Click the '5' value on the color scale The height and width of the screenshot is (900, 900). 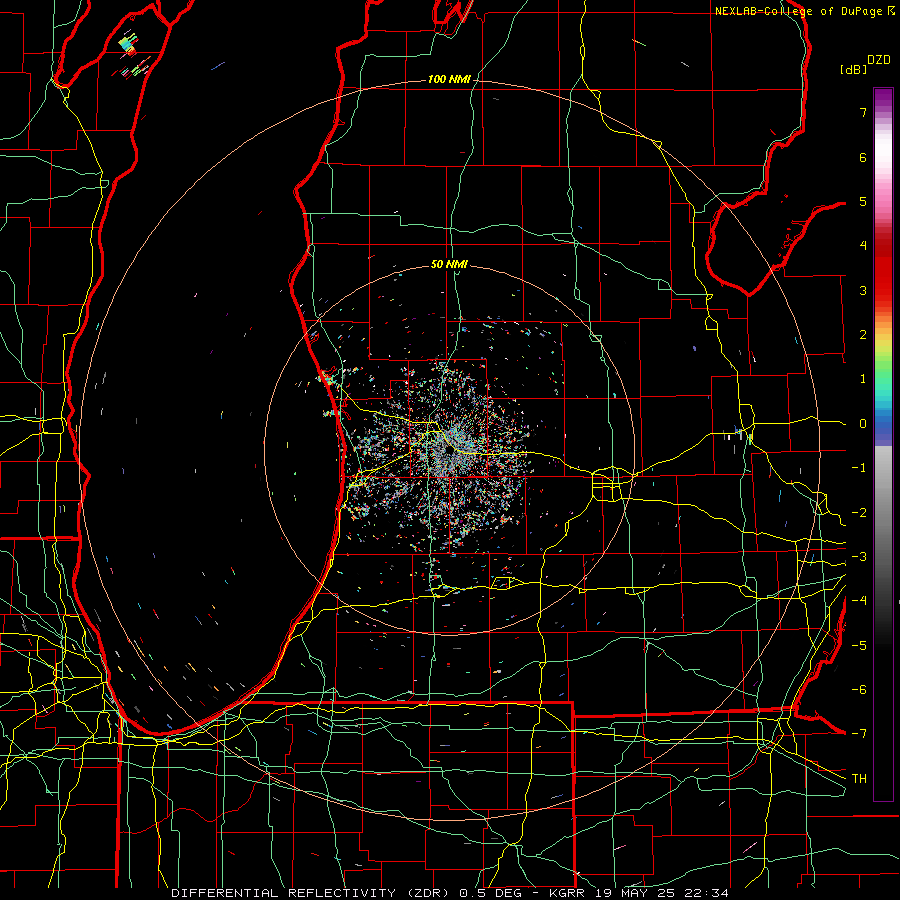pyautogui.click(x=863, y=201)
